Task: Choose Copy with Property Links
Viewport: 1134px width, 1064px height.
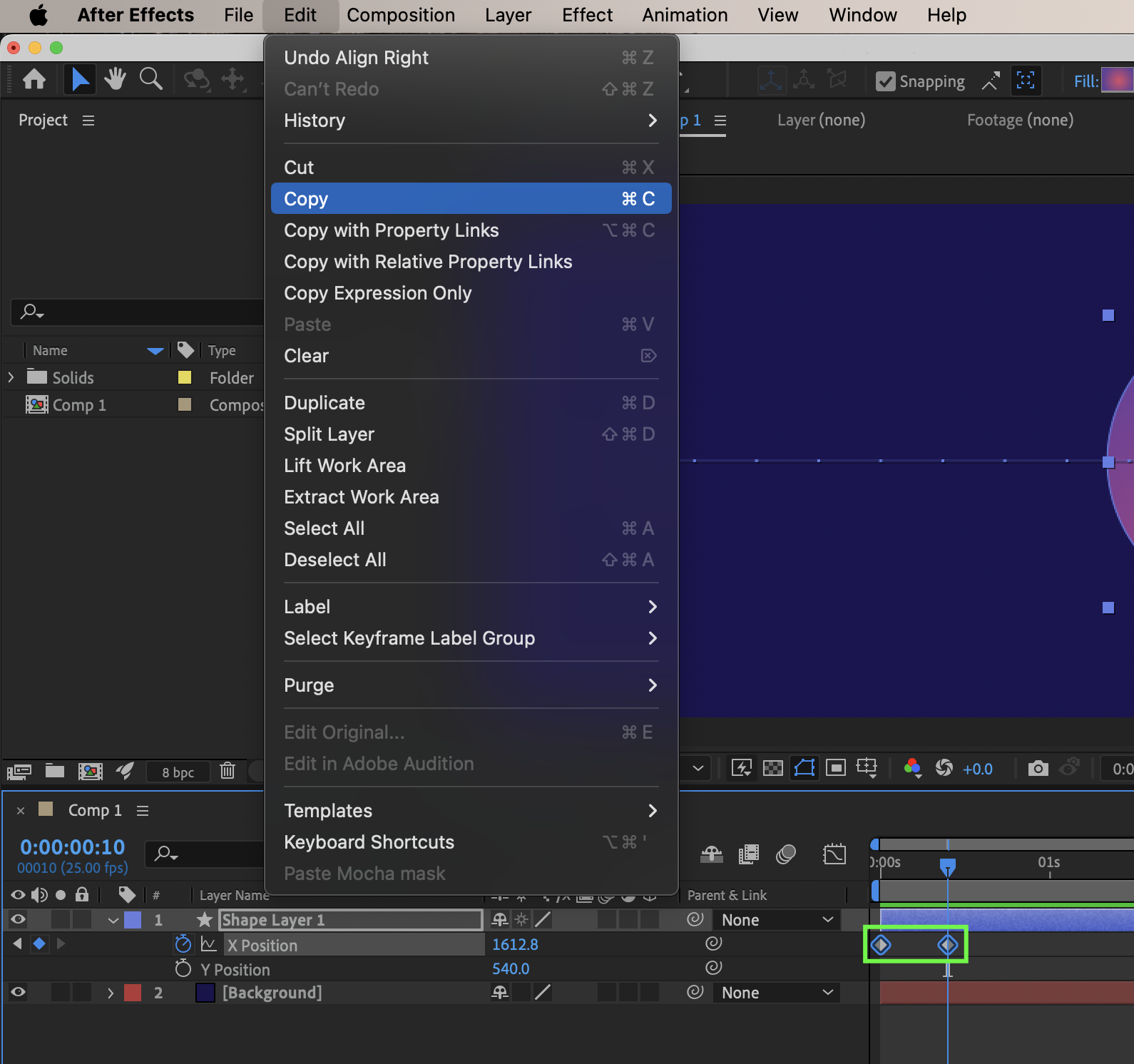Action: (x=391, y=230)
